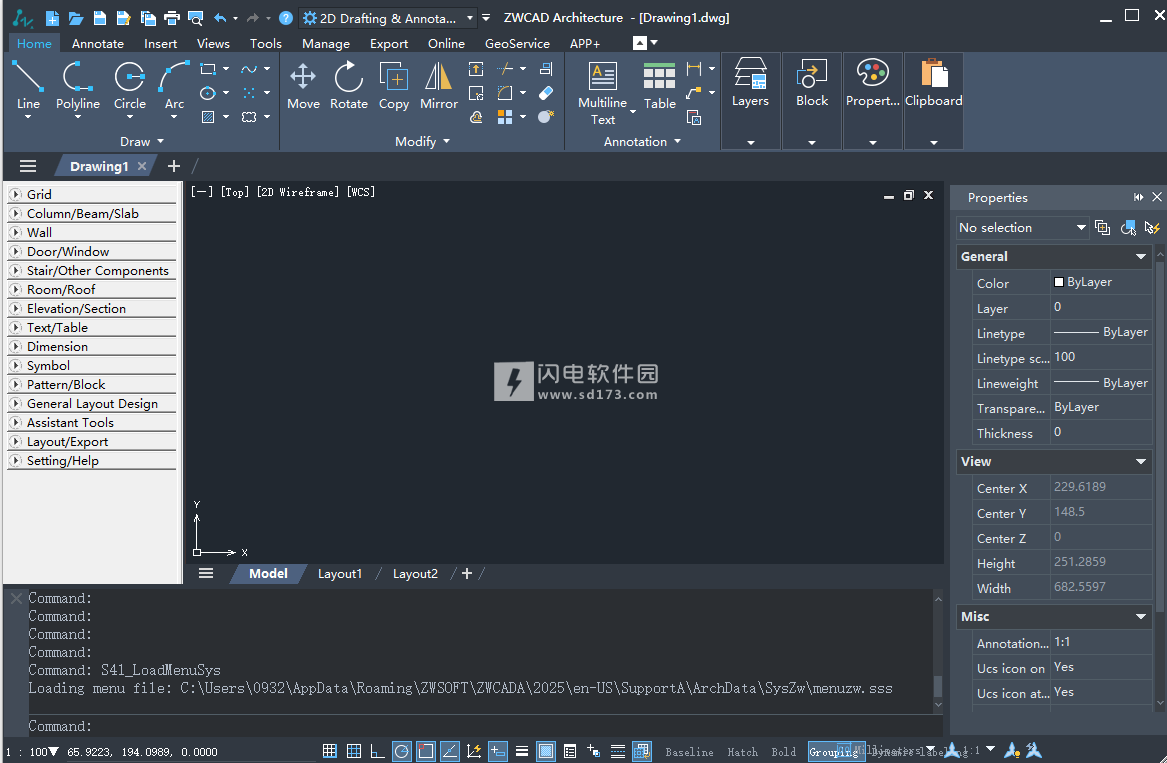Open the Layers panel button

[750, 101]
